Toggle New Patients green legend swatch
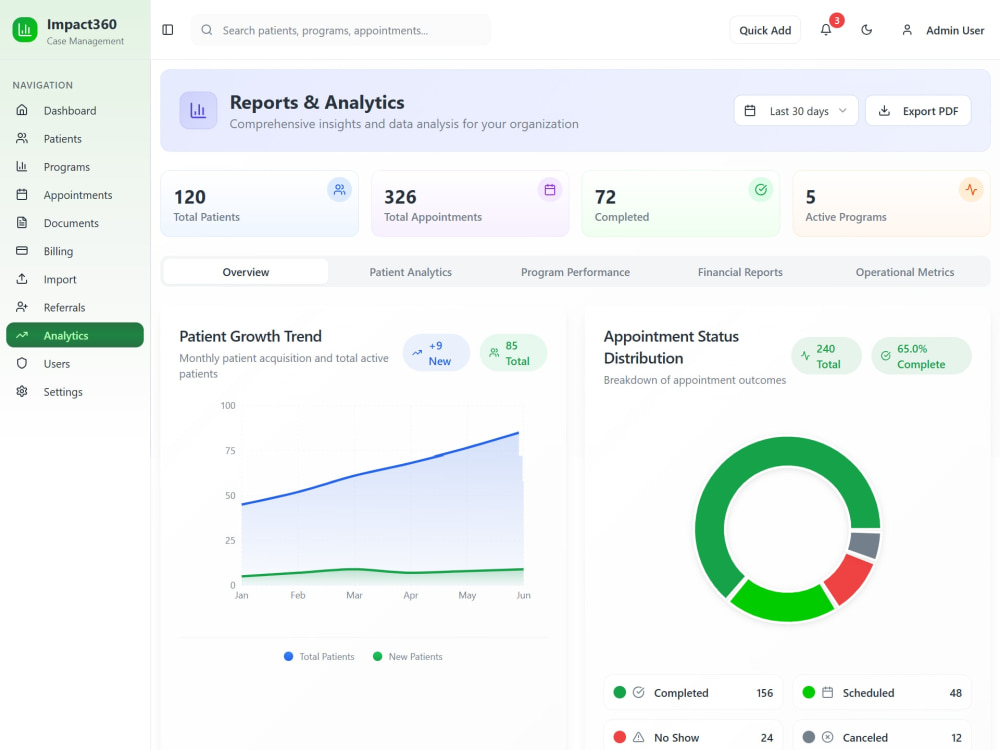Screen dimensions: 1000x750 pos(378,656)
